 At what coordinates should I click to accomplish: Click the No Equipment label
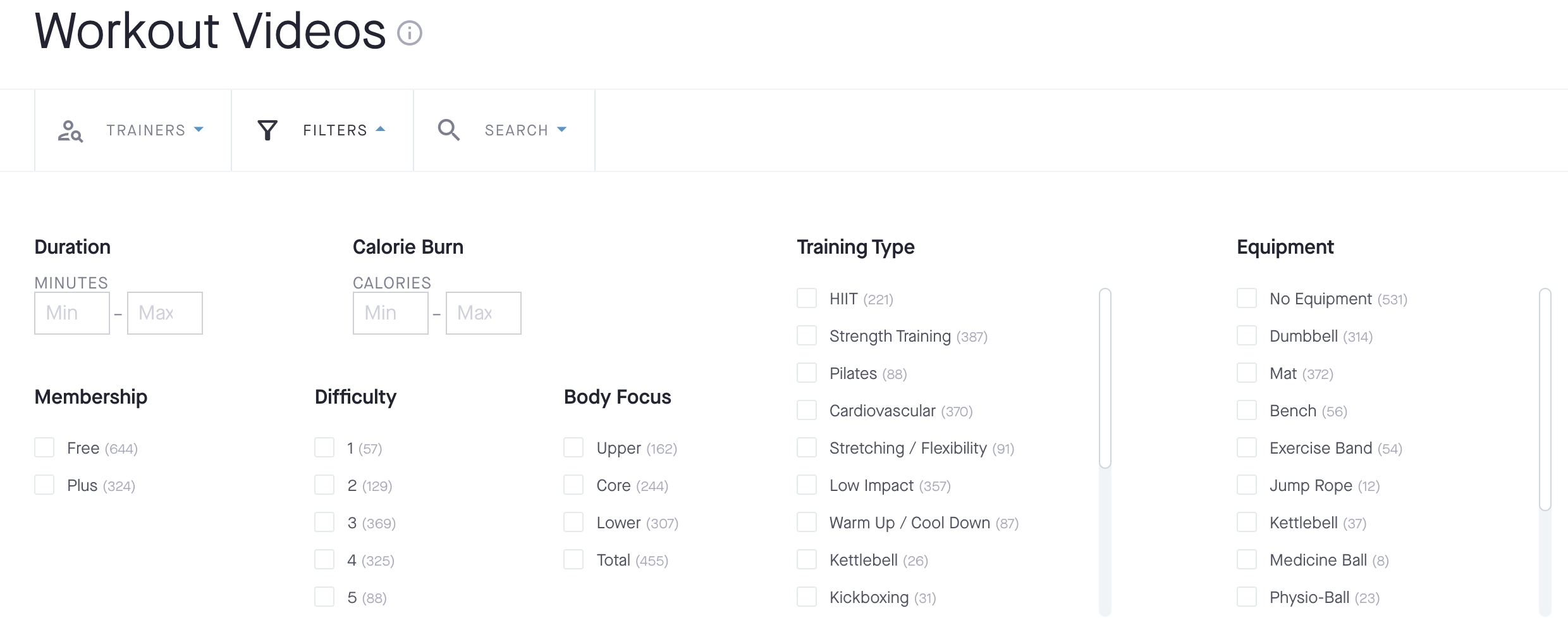pos(1320,299)
